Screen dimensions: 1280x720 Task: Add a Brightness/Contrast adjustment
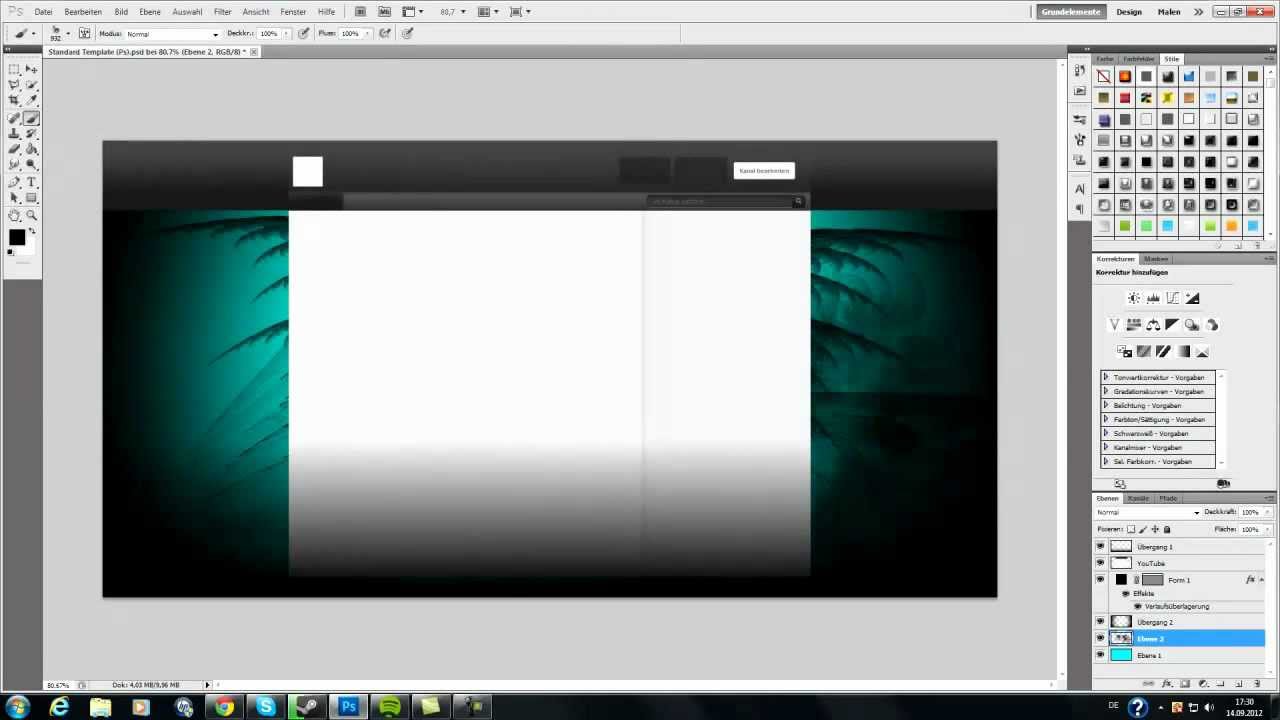point(1133,298)
